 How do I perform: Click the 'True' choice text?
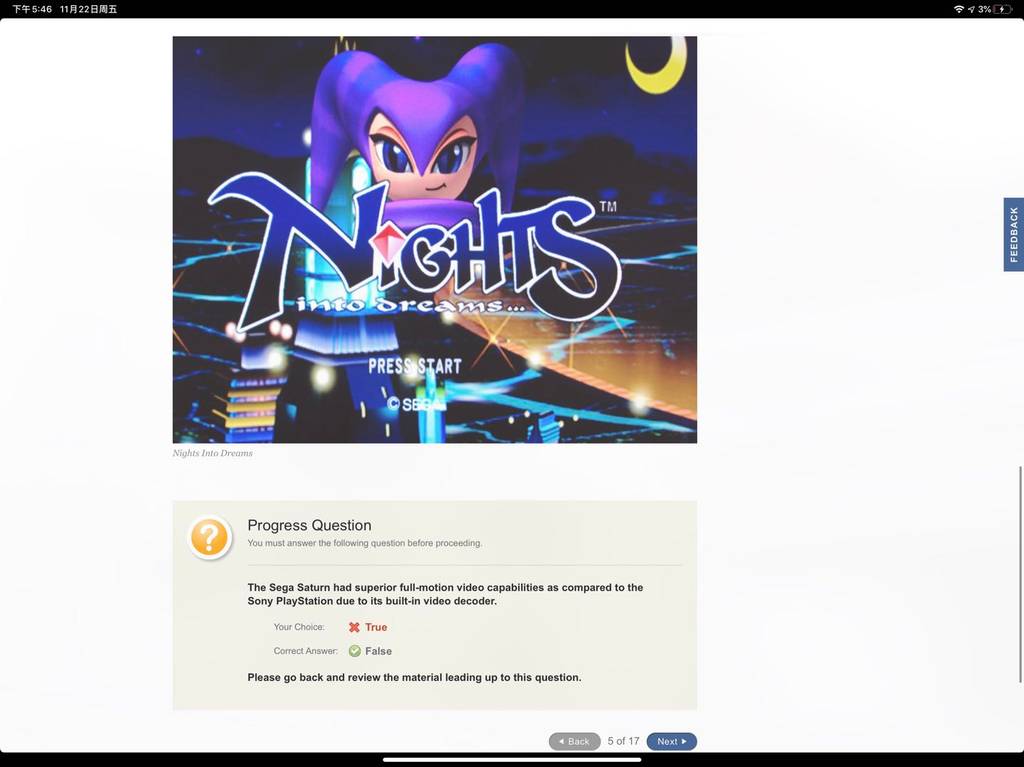pos(376,627)
